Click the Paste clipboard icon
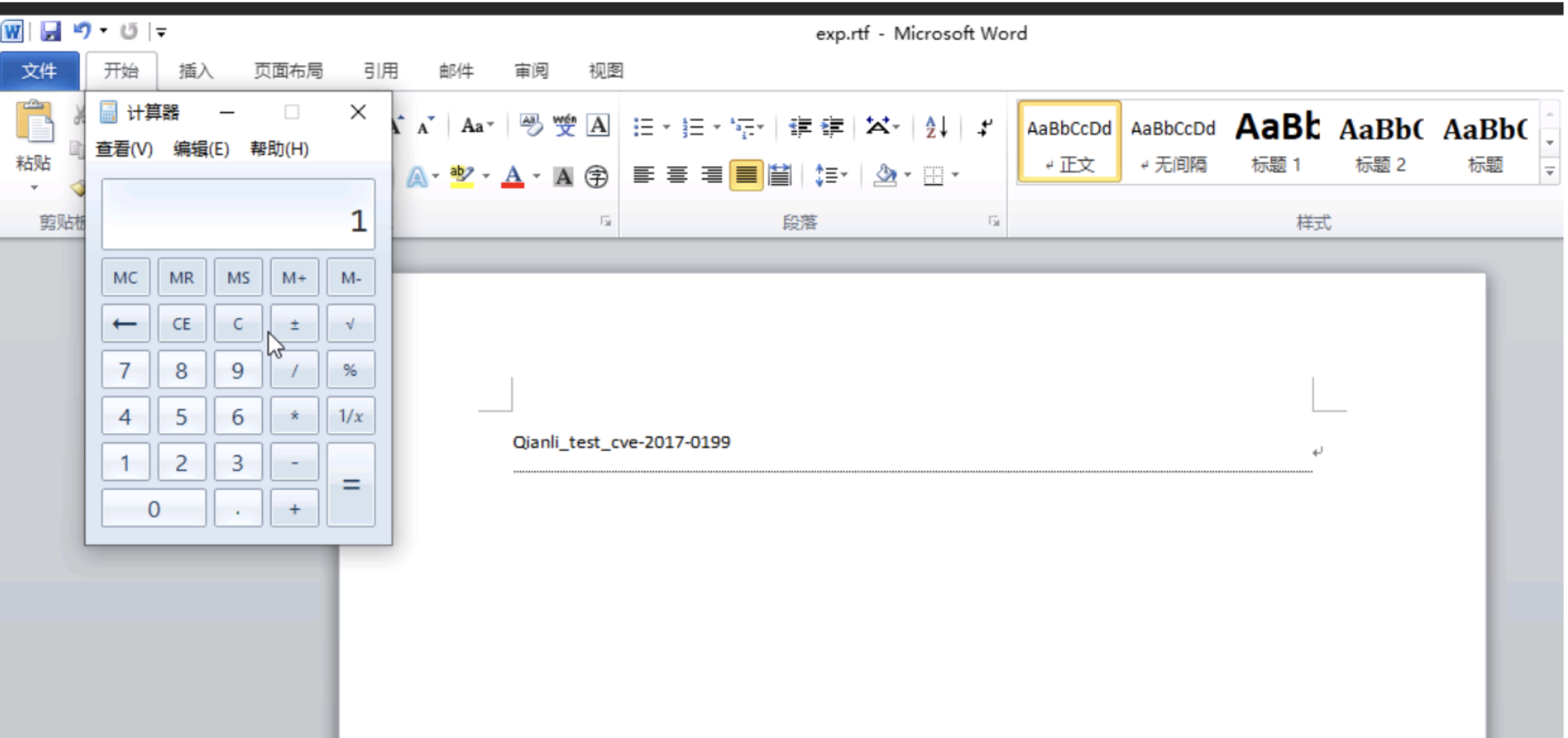Image resolution: width=1568 pixels, height=738 pixels. [x=35, y=121]
